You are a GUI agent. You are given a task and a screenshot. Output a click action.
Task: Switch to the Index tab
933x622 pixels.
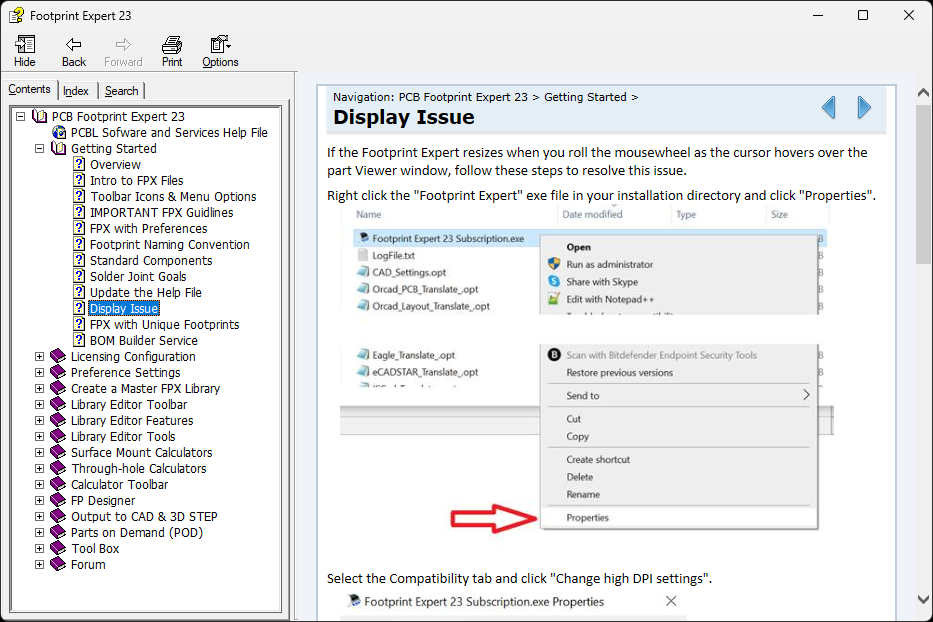[x=76, y=90]
